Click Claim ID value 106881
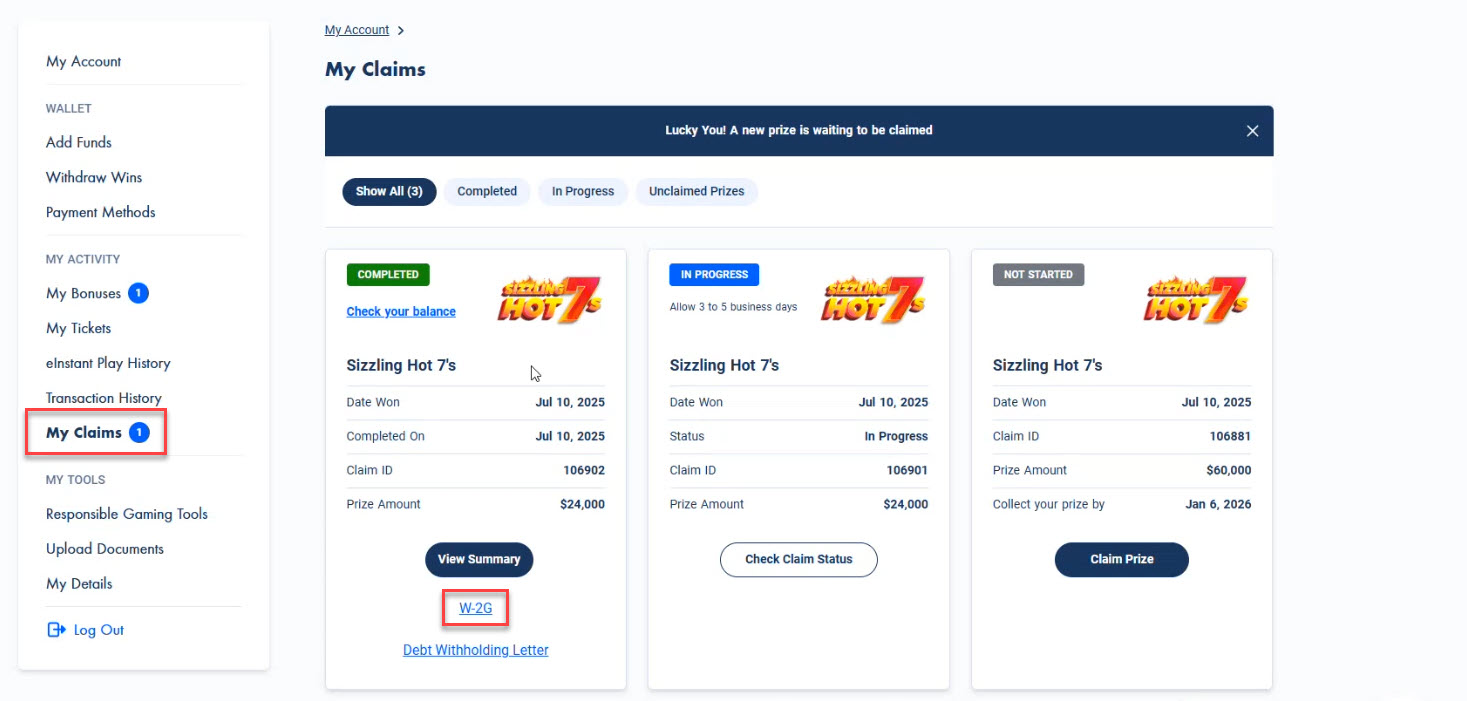 click(1230, 436)
